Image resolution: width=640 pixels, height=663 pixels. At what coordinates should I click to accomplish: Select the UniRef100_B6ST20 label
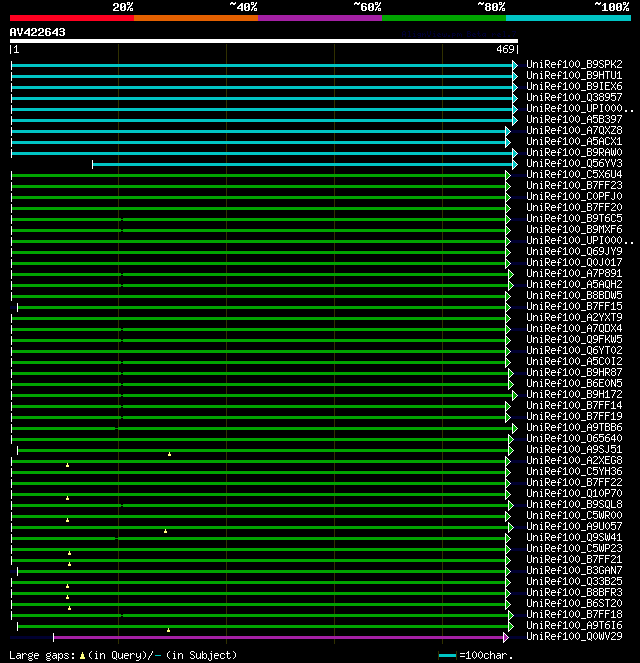tap(574, 603)
